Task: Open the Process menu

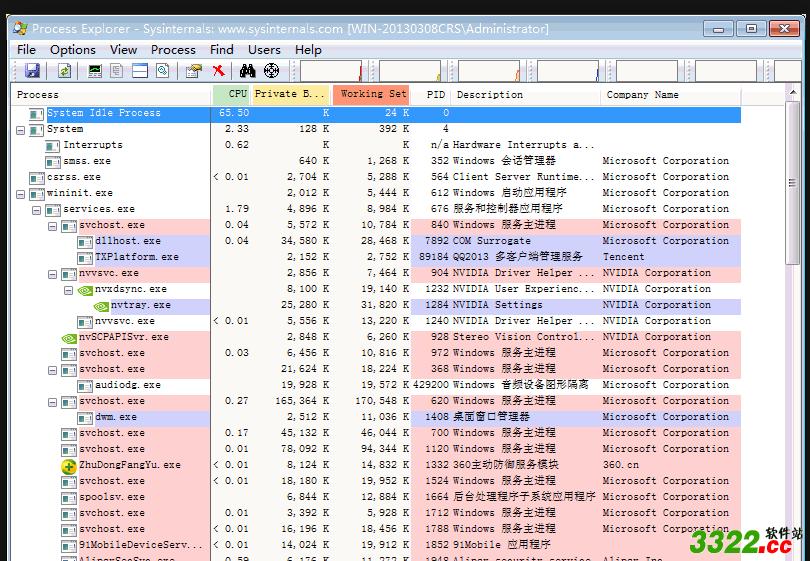Action: pos(173,50)
